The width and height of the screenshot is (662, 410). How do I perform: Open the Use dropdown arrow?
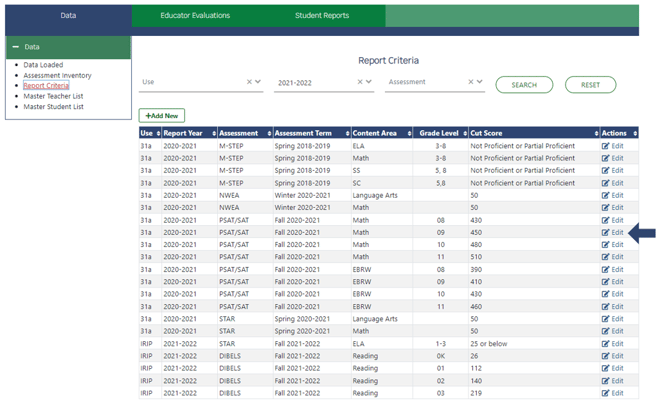pos(258,82)
